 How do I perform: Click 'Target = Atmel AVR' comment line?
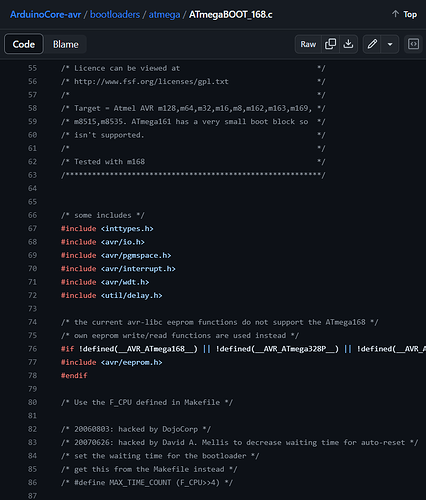tap(193, 108)
